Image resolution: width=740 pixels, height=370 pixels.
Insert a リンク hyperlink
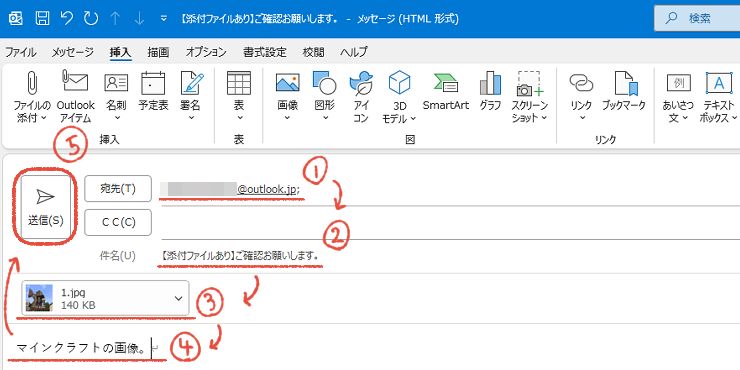pos(581,96)
